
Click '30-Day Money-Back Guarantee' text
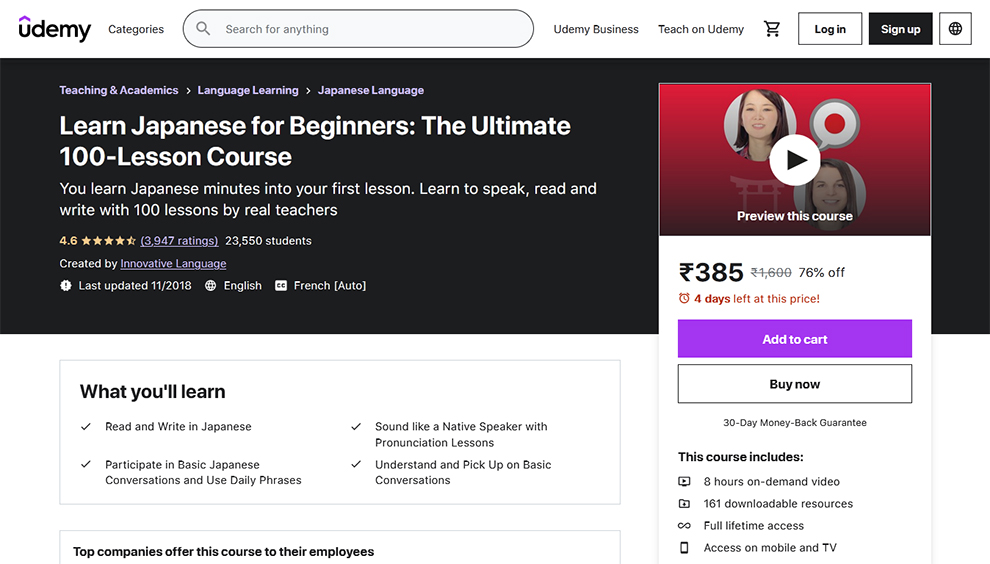pos(795,423)
